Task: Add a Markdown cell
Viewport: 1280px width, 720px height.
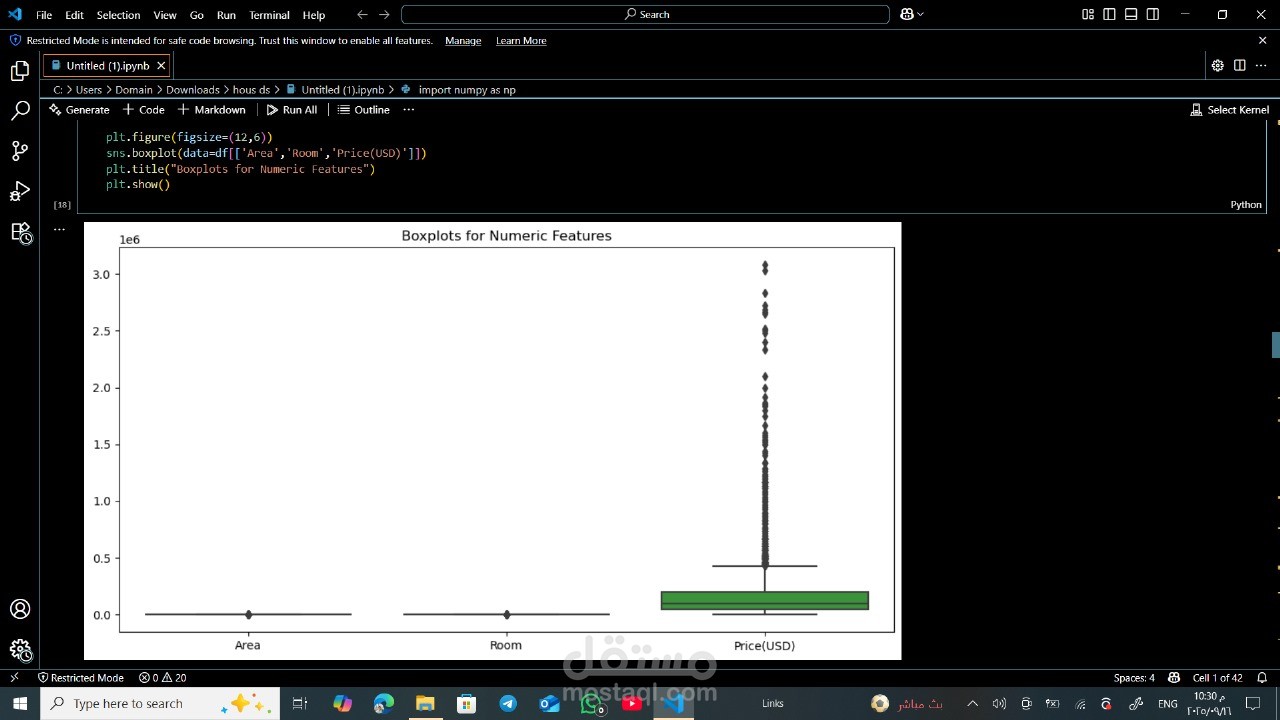Action: pos(211,110)
